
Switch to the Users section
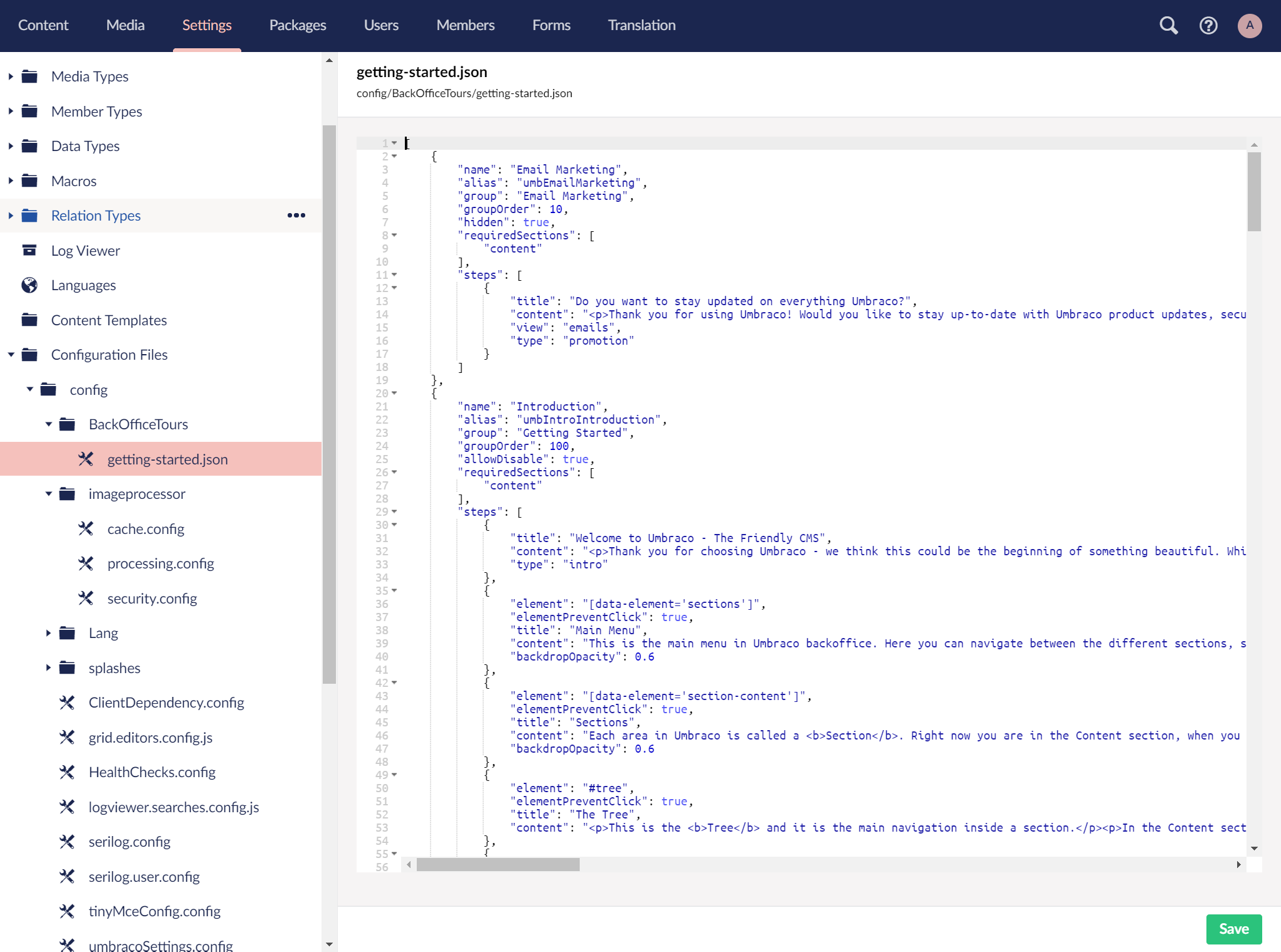381,26
